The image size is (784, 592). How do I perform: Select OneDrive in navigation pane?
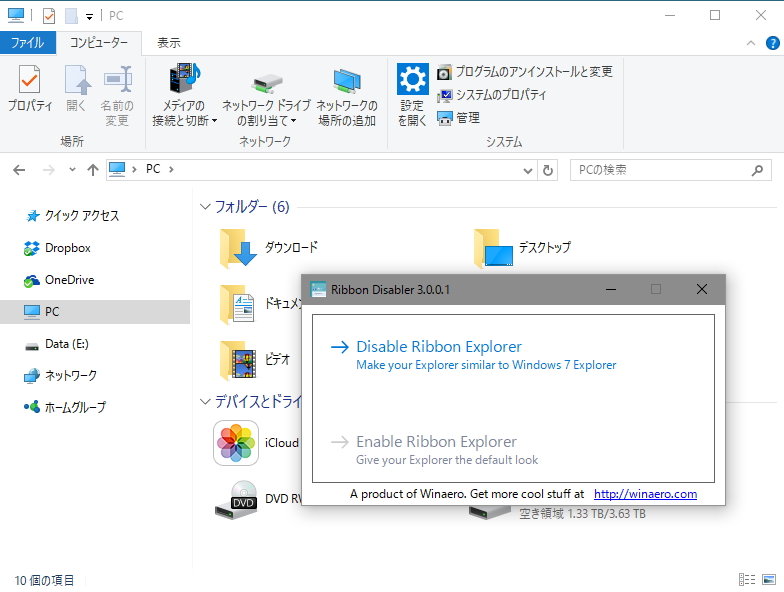[59, 280]
